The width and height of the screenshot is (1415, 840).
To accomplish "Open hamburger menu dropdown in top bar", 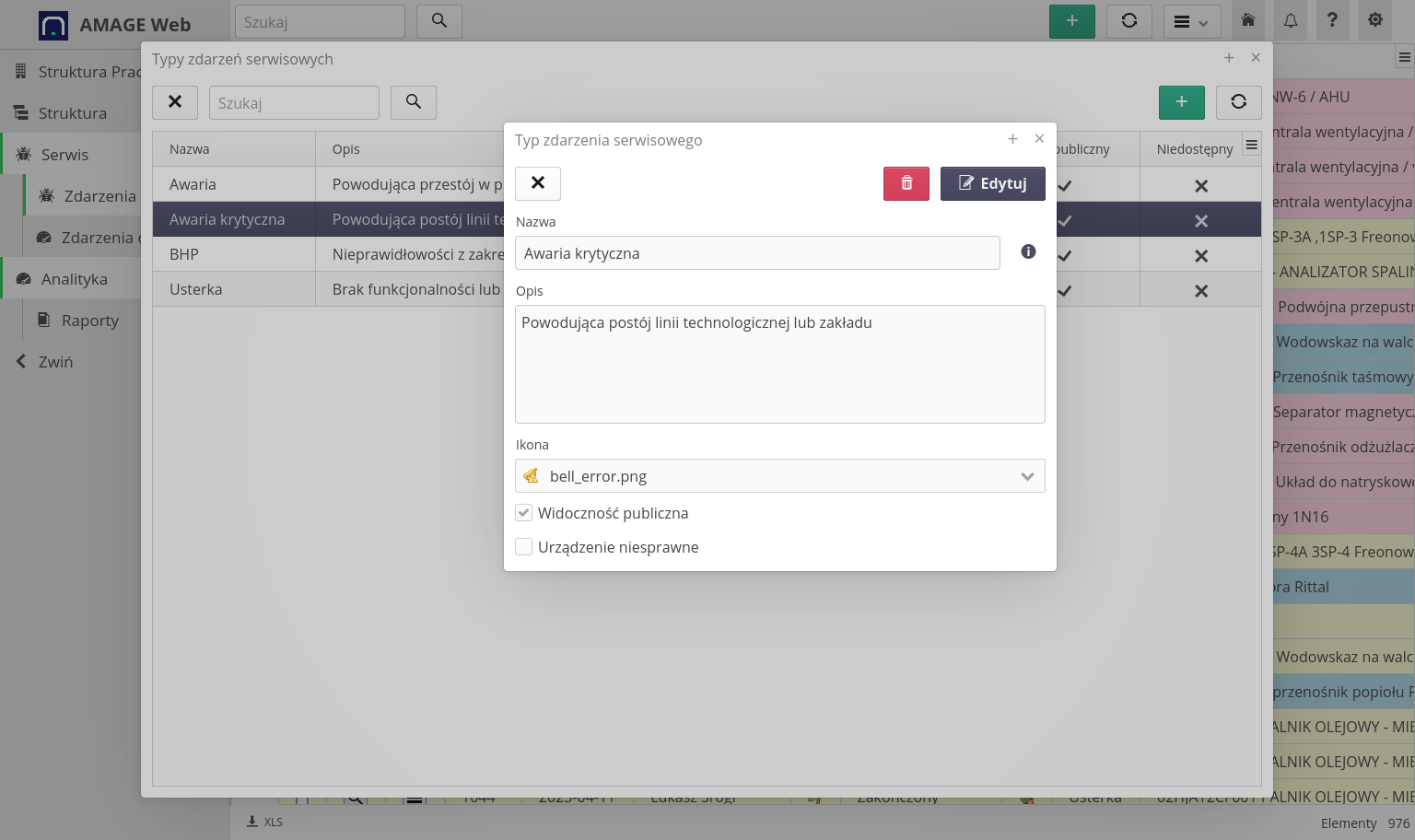I will click(1192, 21).
